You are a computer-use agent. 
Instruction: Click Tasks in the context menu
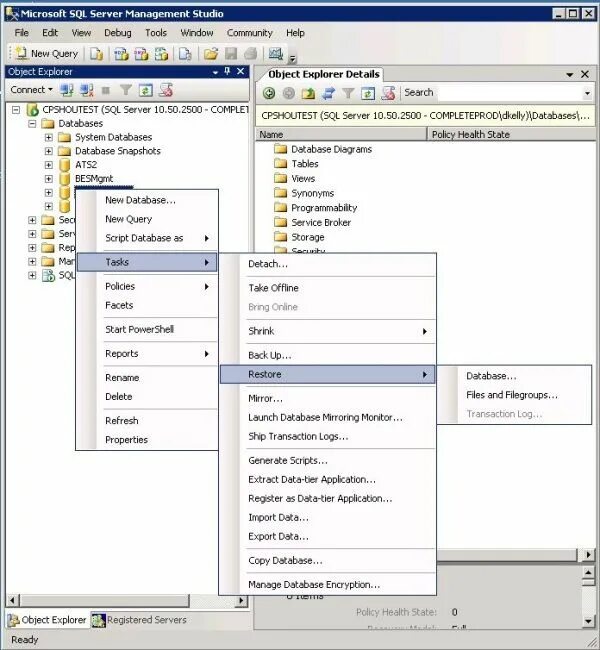pos(148,262)
